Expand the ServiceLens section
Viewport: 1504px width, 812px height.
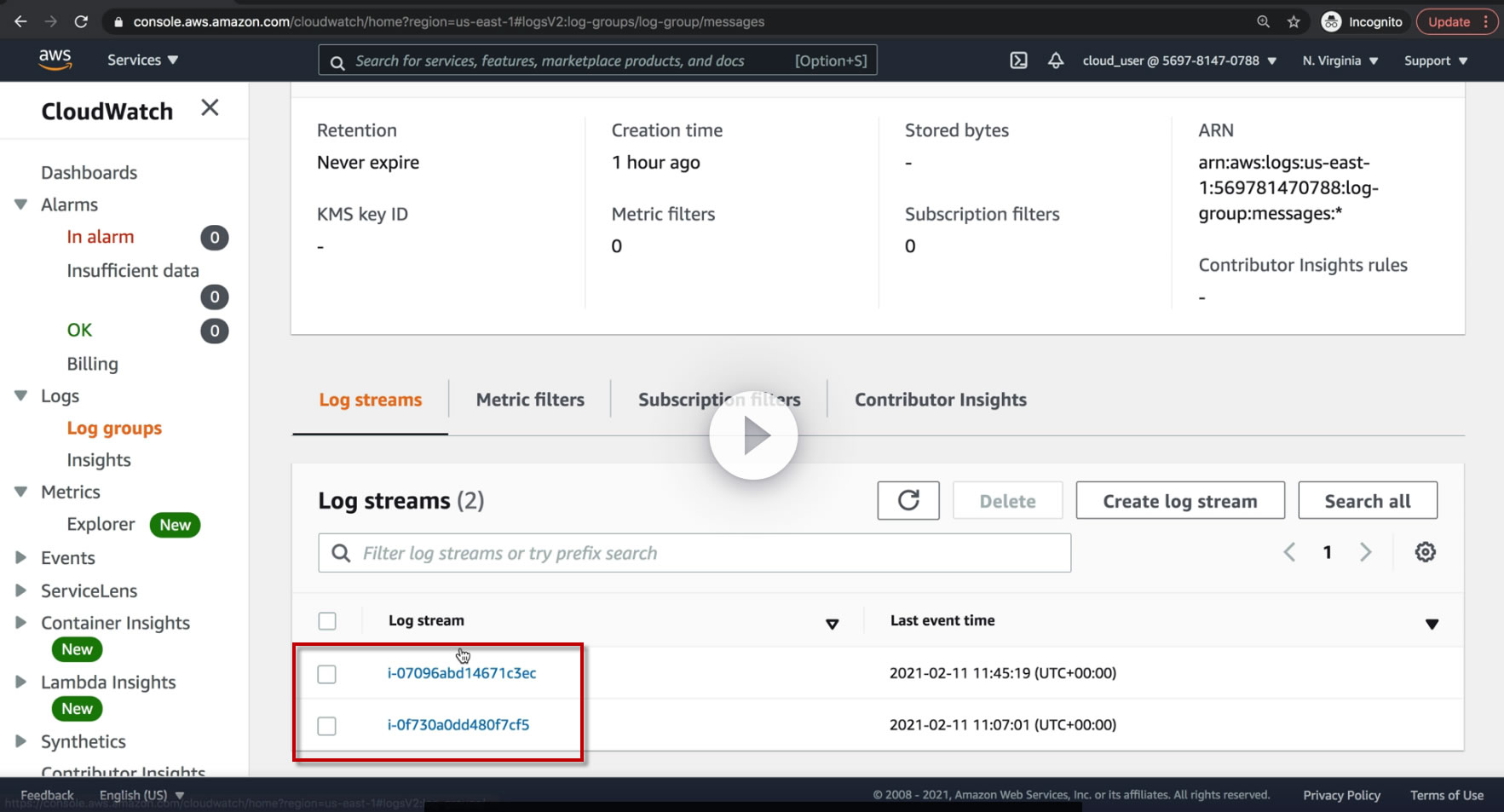(x=21, y=590)
